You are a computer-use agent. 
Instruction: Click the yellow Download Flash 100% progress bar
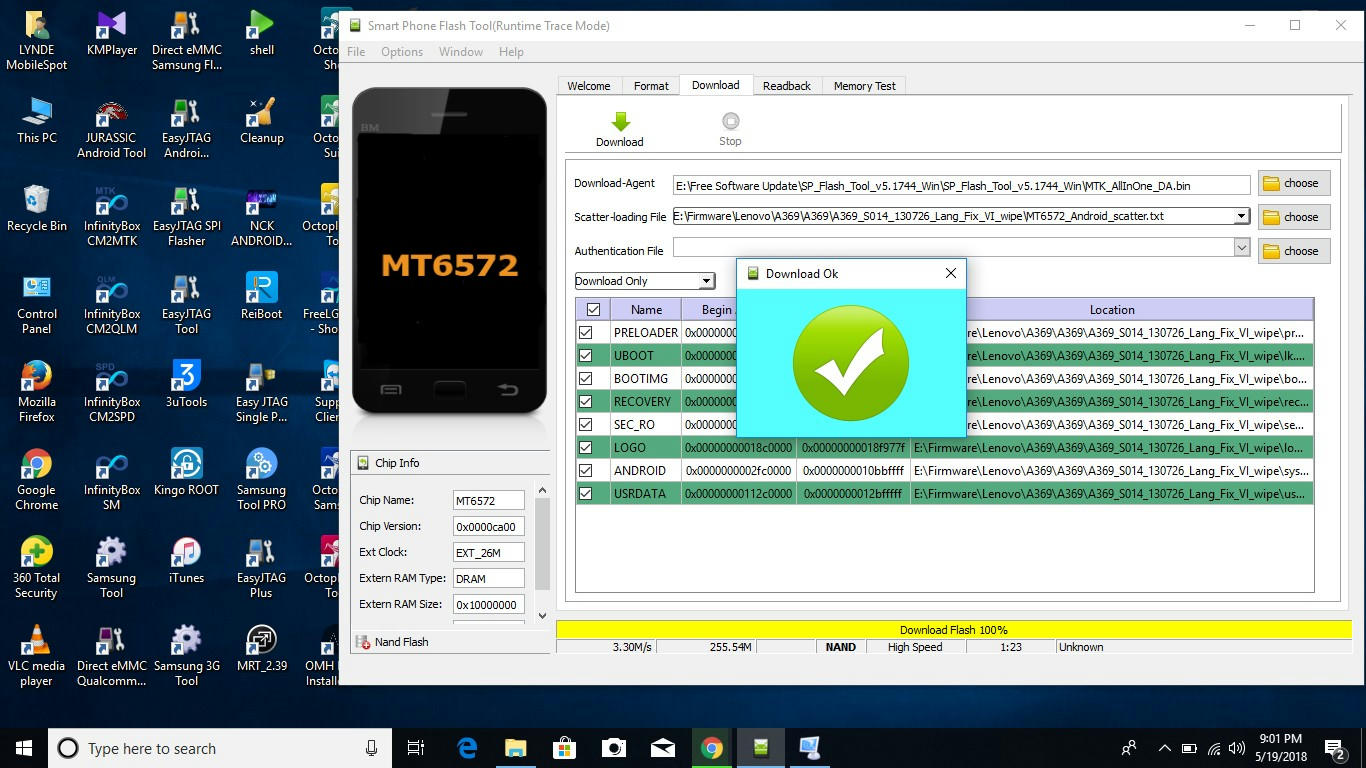pos(953,630)
